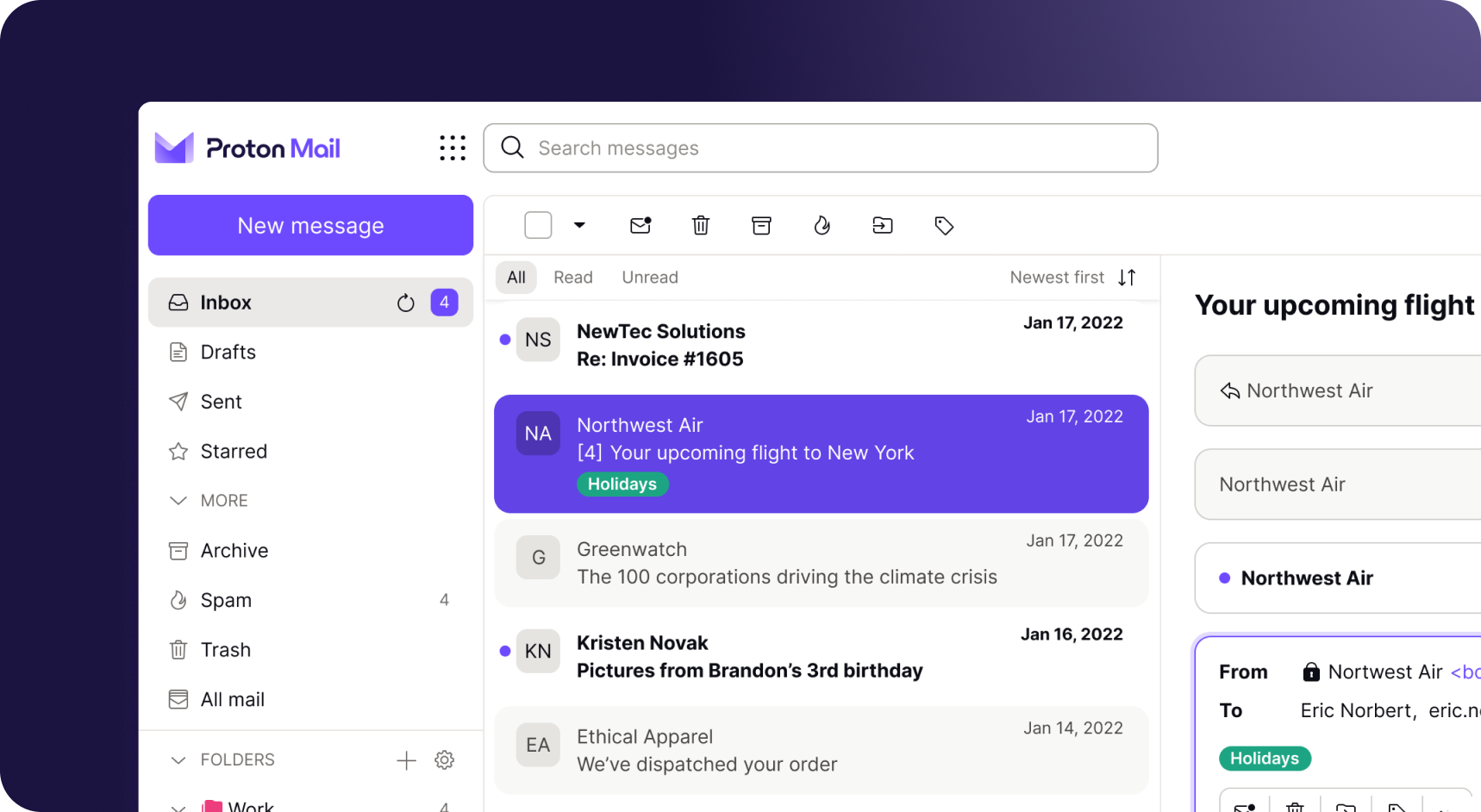Click the spam flame icon in the toolbar
The width and height of the screenshot is (1481, 812).
point(822,226)
